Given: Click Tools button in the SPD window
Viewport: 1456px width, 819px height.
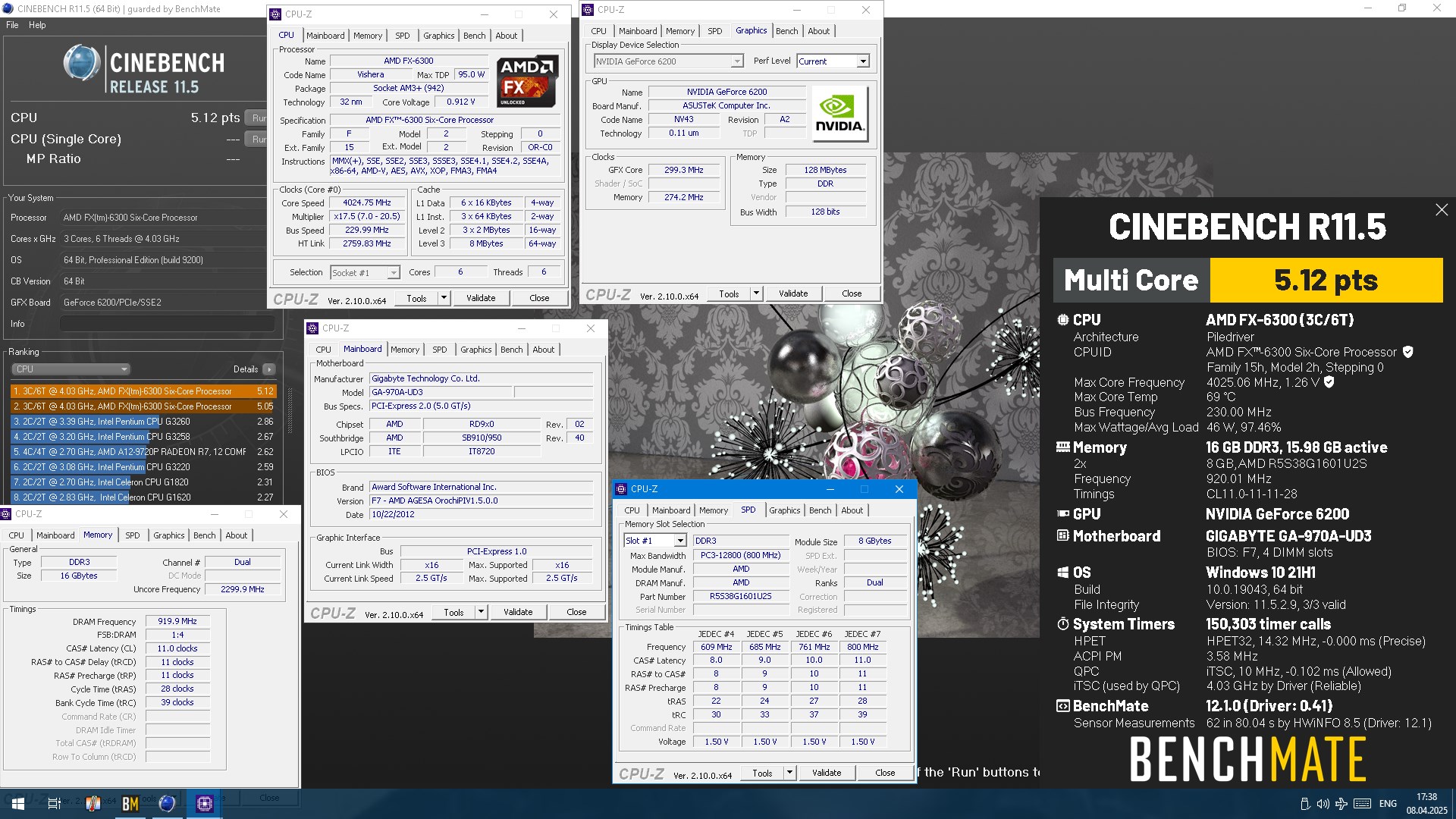Looking at the screenshot, I should pyautogui.click(x=762, y=773).
